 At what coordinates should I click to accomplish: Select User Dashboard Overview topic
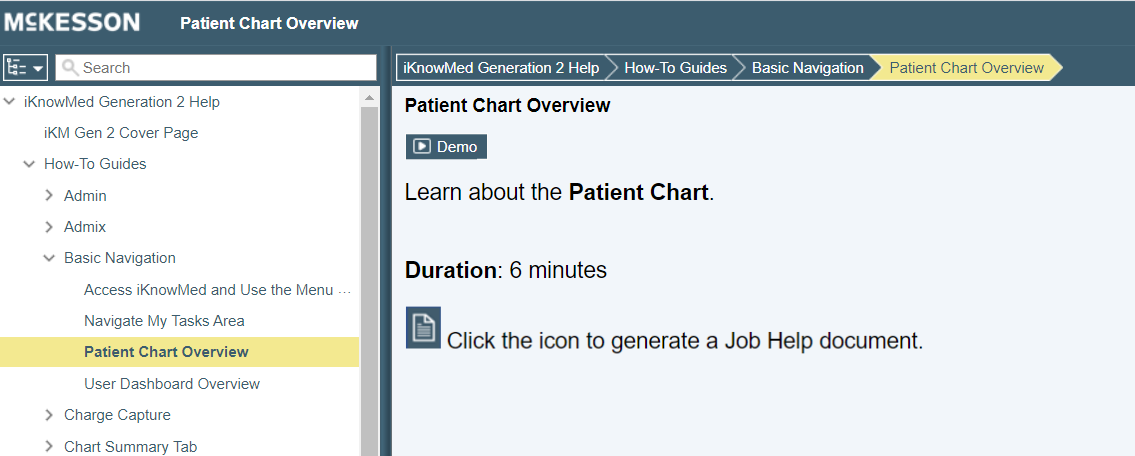point(172,384)
